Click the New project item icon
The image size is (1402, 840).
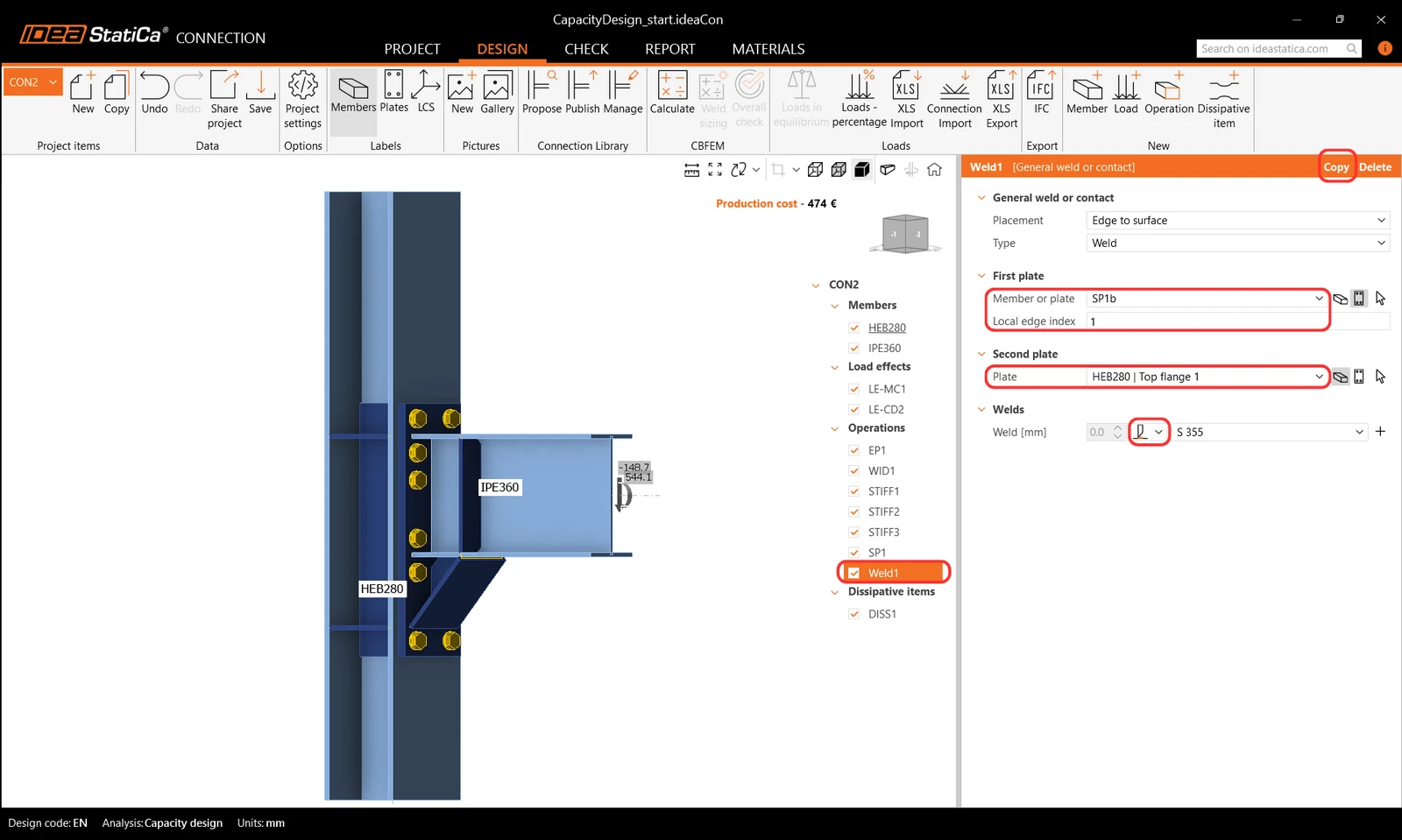click(82, 93)
